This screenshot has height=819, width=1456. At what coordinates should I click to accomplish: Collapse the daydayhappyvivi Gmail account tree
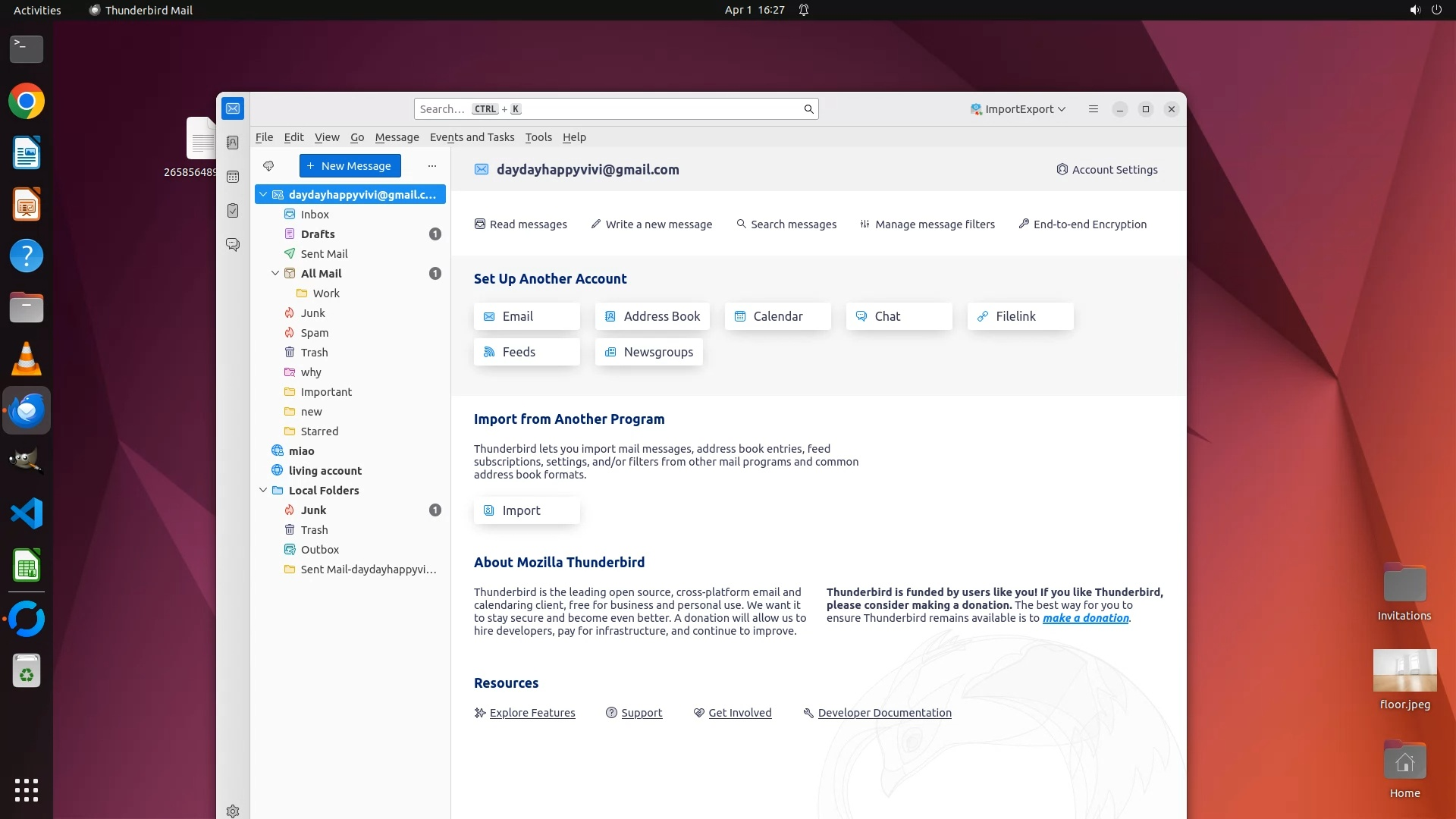click(263, 195)
